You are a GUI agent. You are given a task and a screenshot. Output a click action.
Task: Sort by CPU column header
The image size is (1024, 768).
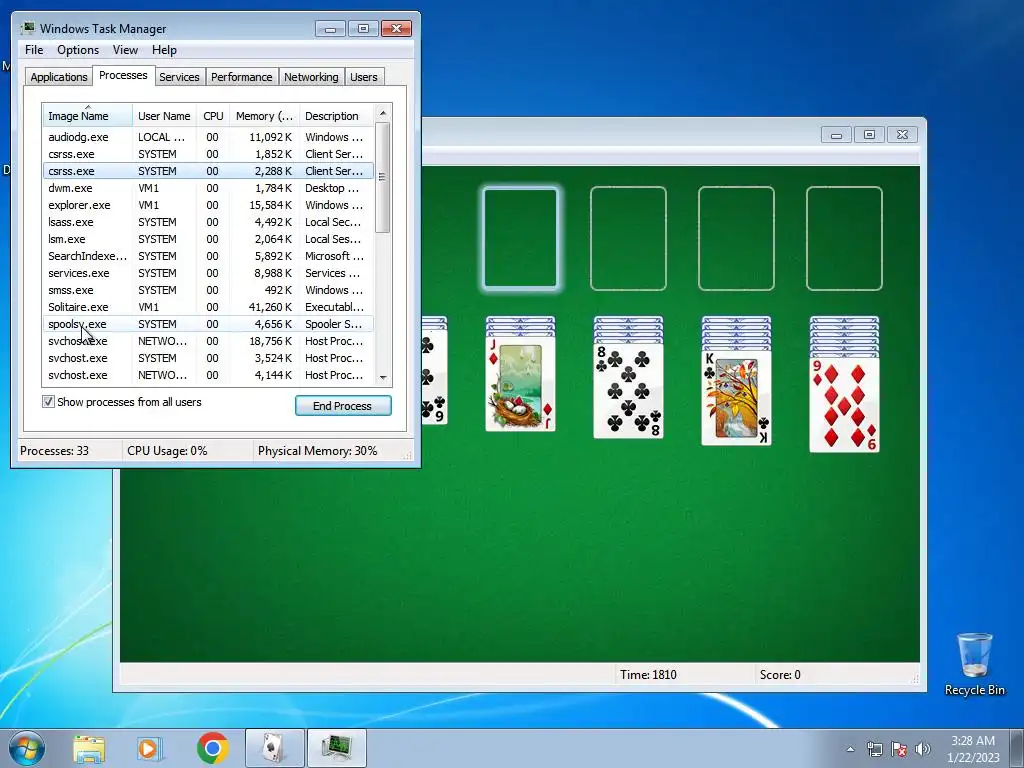coord(213,116)
